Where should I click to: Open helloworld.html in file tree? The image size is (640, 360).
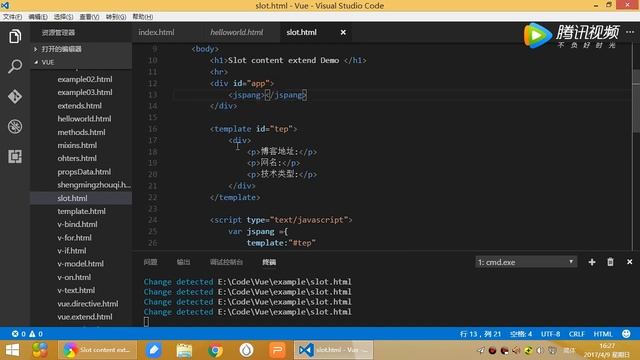pyautogui.click(x=84, y=119)
